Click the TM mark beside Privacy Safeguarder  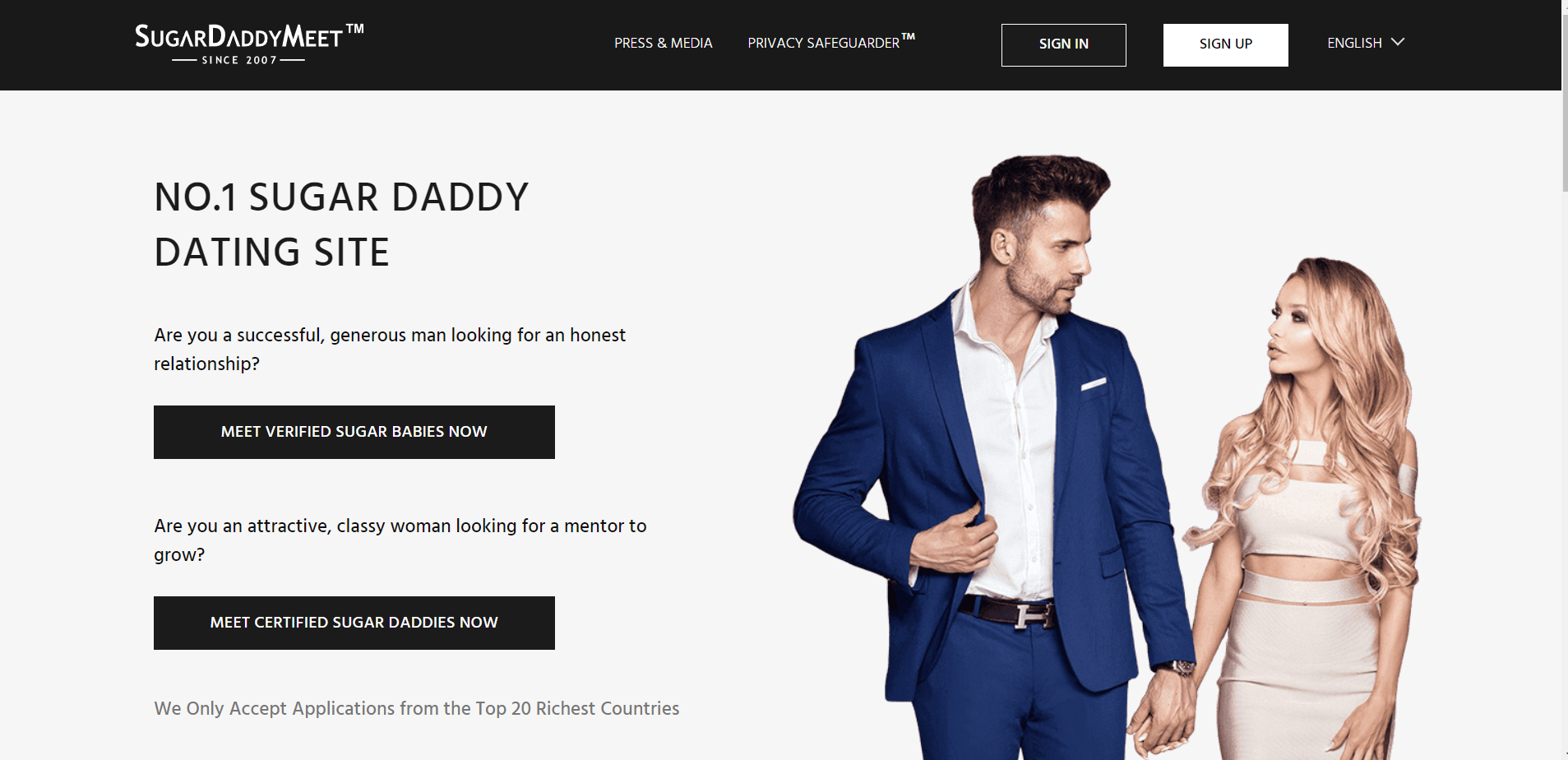point(908,36)
